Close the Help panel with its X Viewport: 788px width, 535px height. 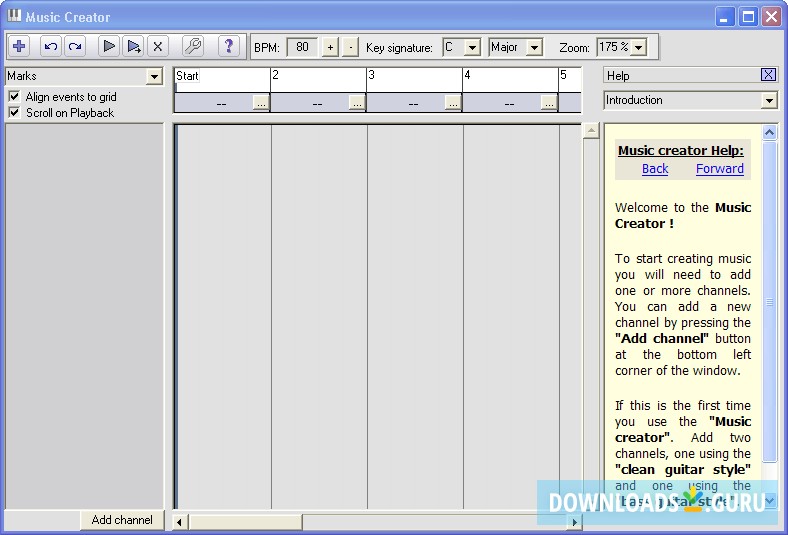[768, 75]
